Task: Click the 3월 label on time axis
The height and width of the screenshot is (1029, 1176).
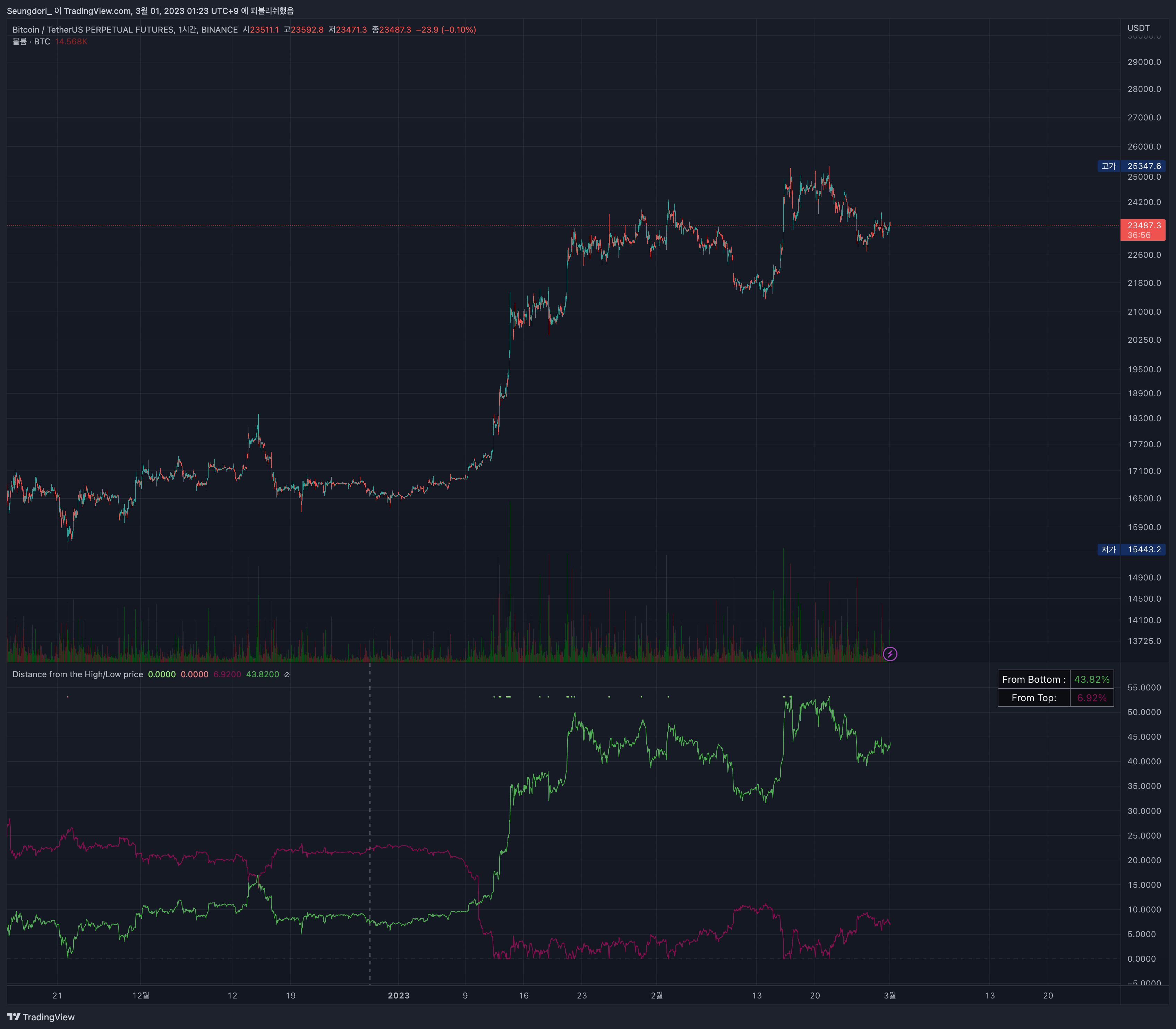Action: tap(890, 996)
